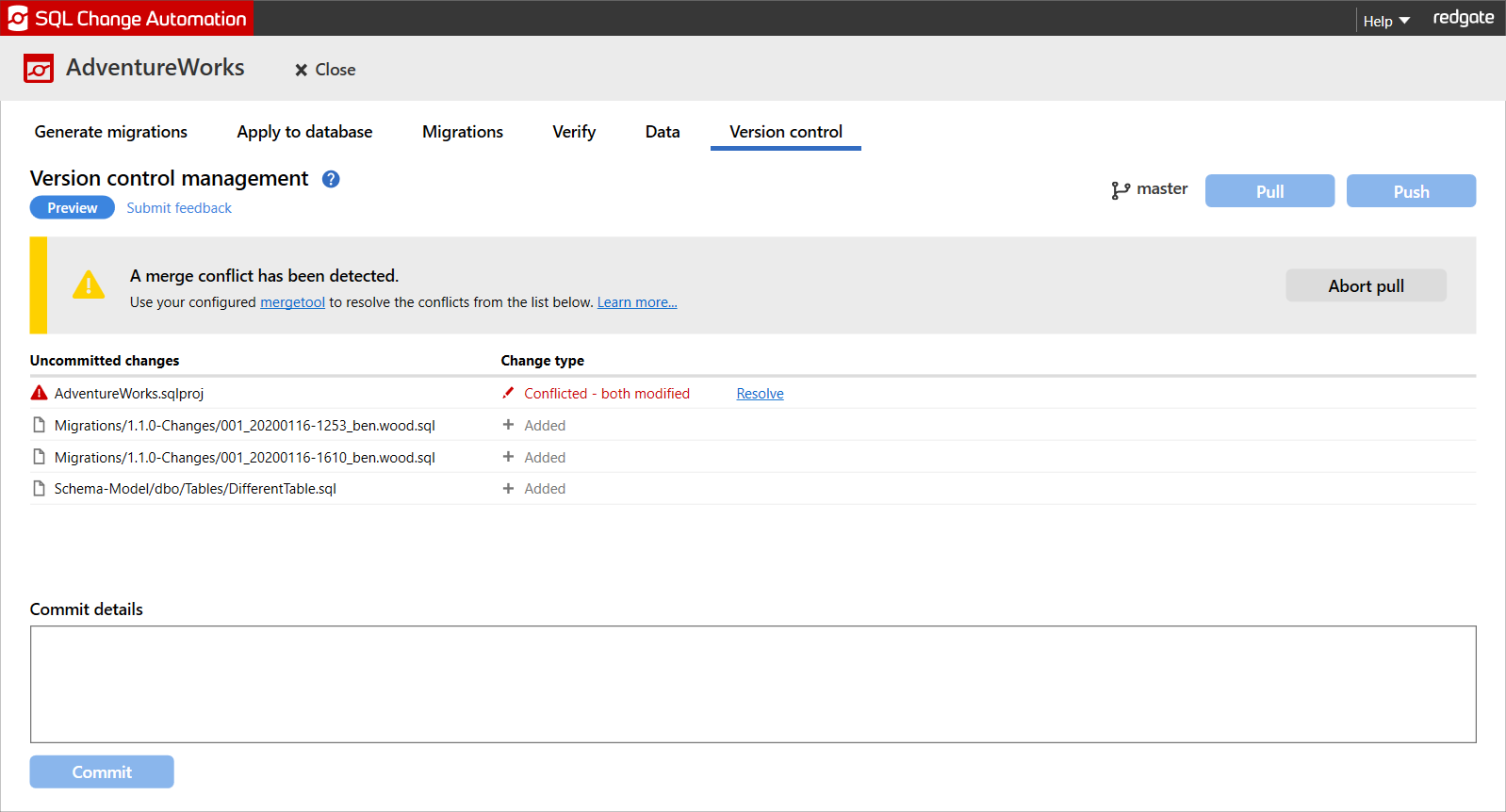Click the file icon for 1253_ben.wood.sql migration
The height and width of the screenshot is (812, 1506).
(39, 426)
